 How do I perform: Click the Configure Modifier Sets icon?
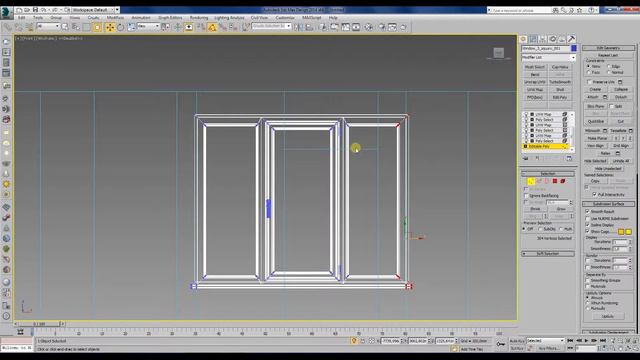pos(569,158)
